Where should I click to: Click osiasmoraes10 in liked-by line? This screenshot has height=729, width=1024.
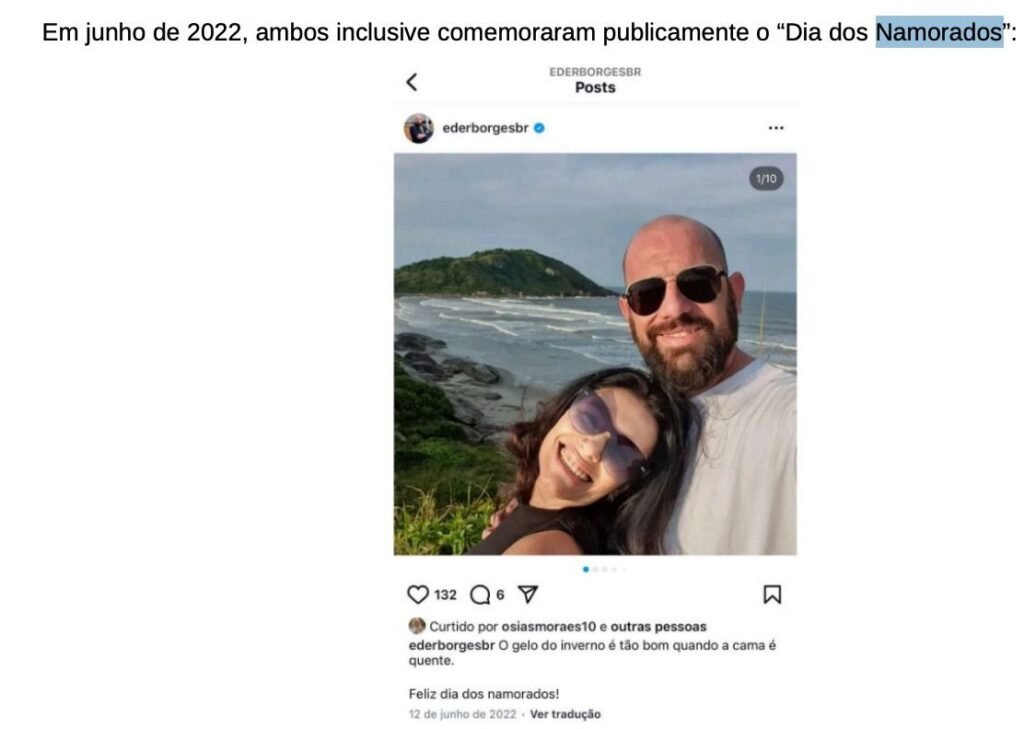[549, 626]
